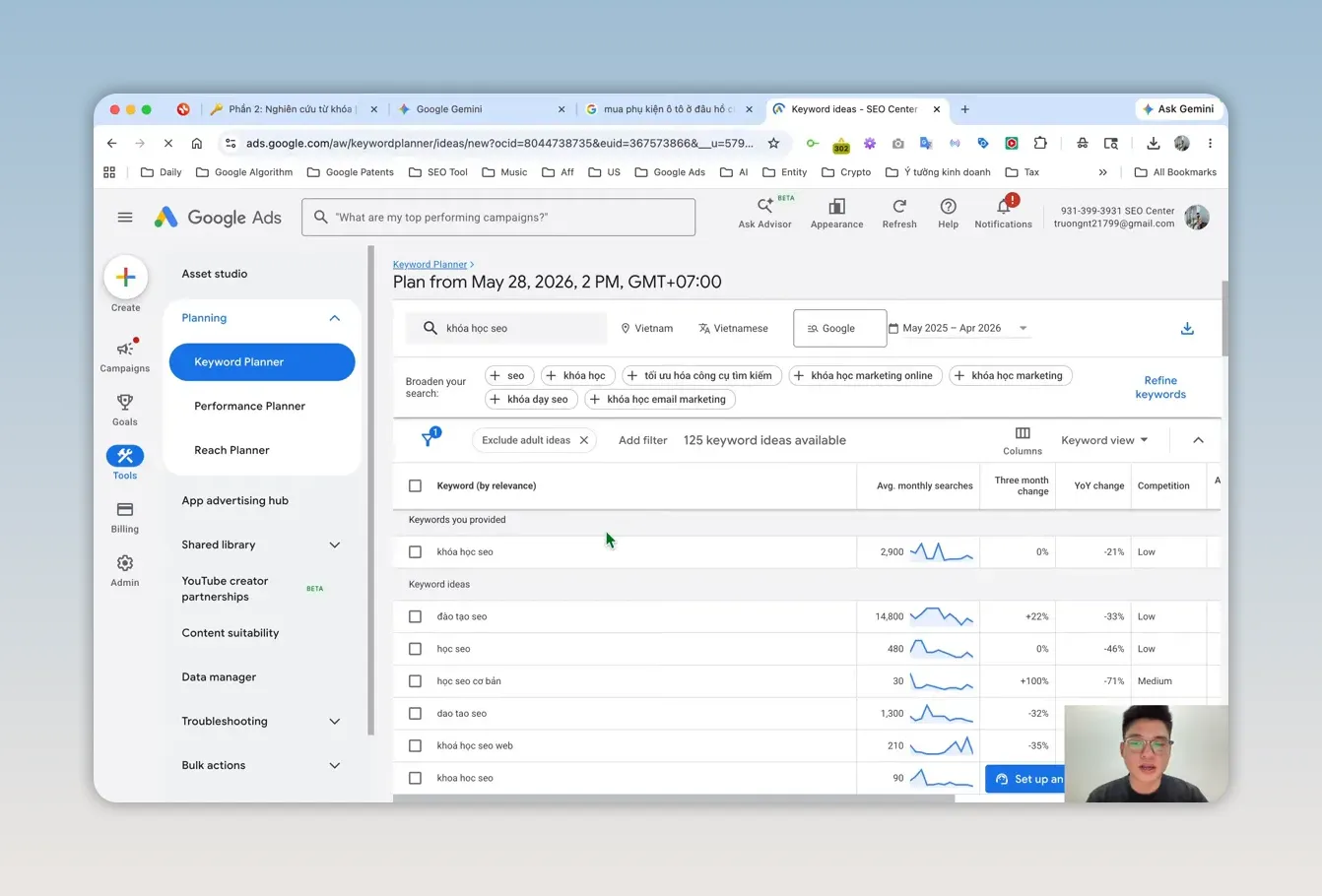This screenshot has width=1322, height=896.
Task: Click Ask Gemini button
Action: pyautogui.click(x=1178, y=109)
